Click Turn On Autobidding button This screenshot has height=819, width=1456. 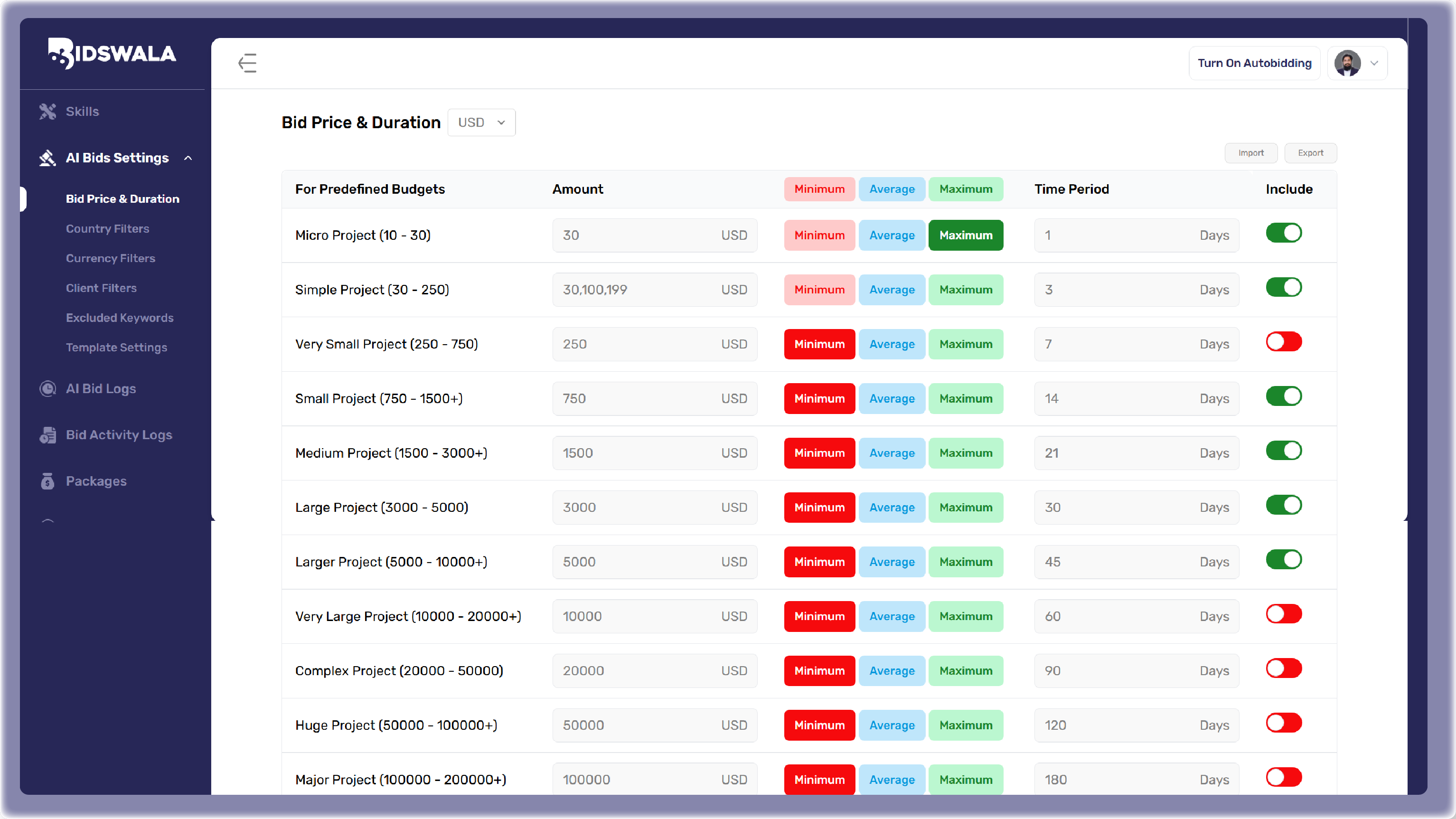pos(1254,63)
